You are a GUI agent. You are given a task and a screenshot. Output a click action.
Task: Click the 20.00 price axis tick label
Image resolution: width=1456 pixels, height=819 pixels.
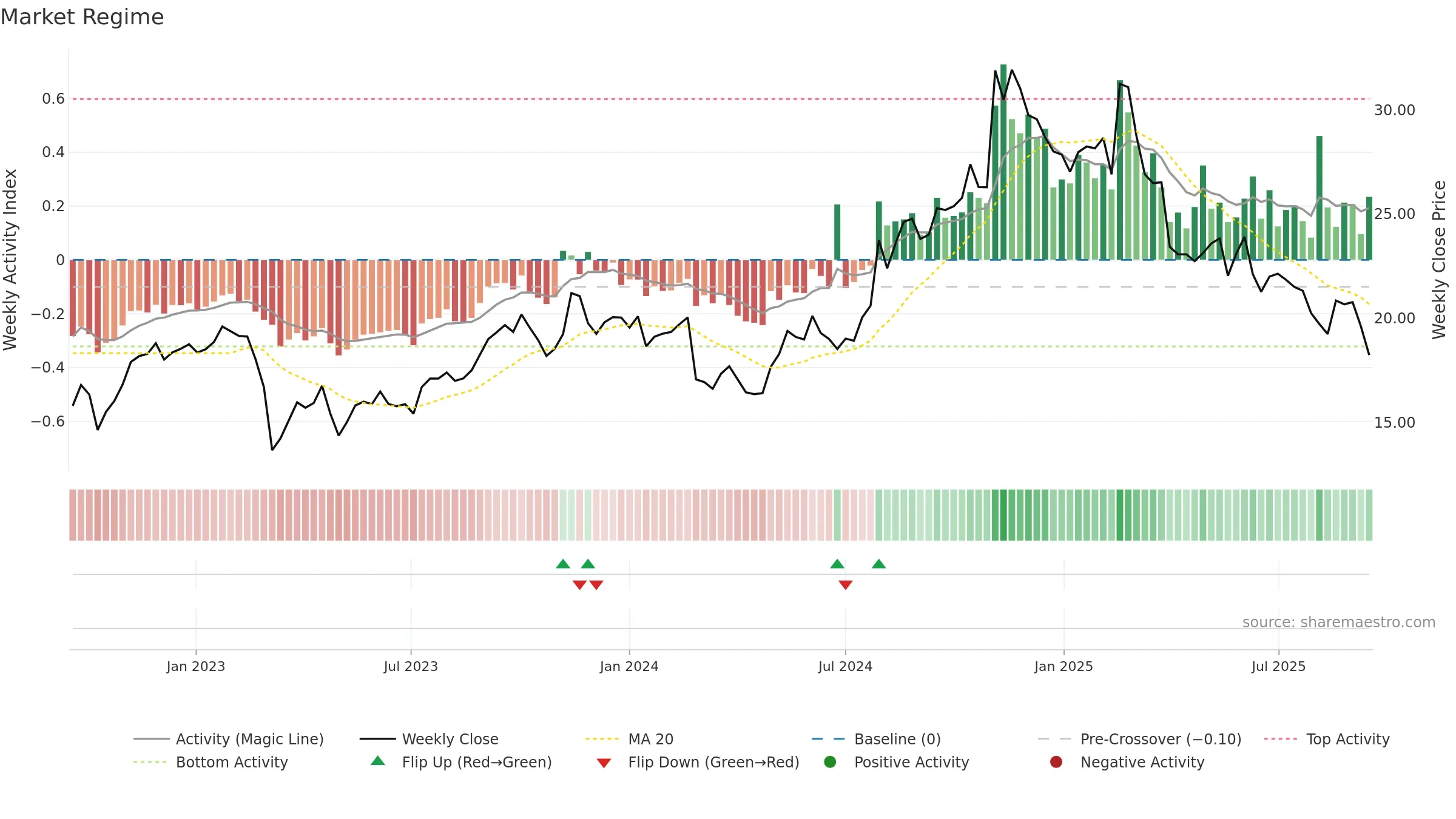click(x=1395, y=318)
